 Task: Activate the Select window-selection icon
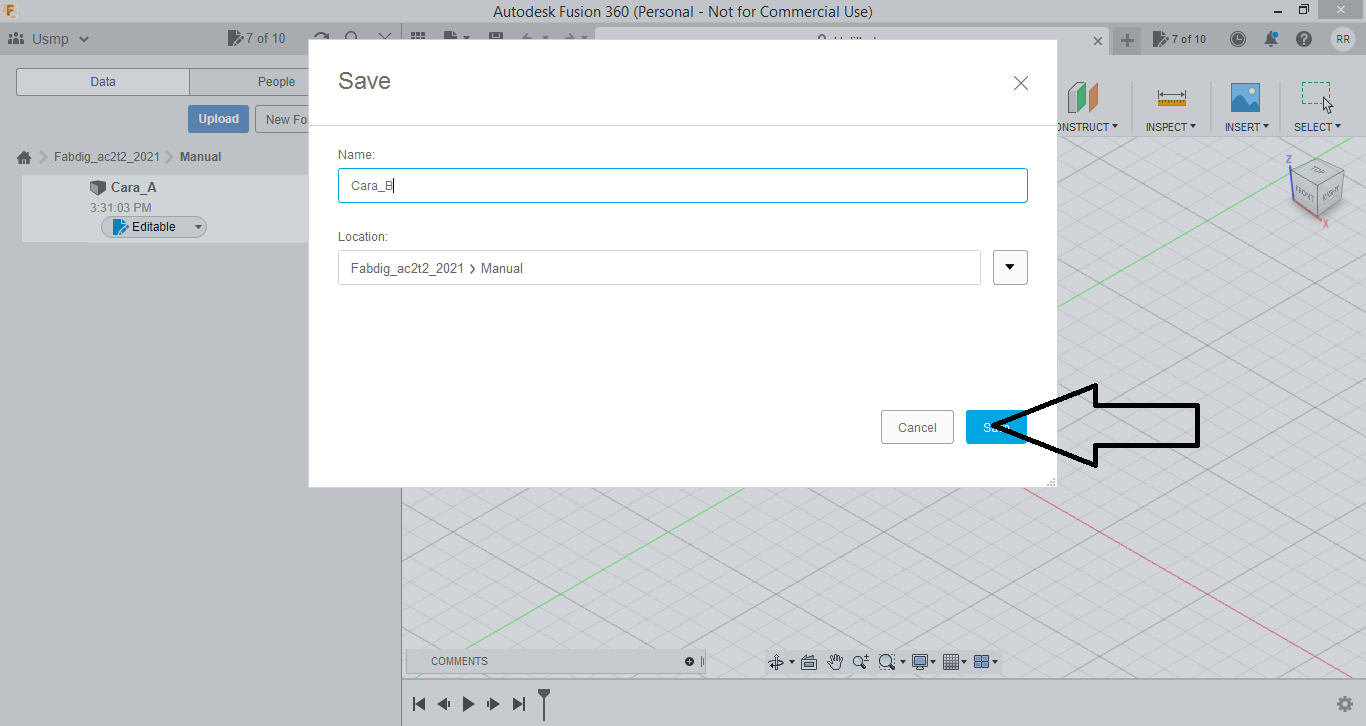(1317, 97)
